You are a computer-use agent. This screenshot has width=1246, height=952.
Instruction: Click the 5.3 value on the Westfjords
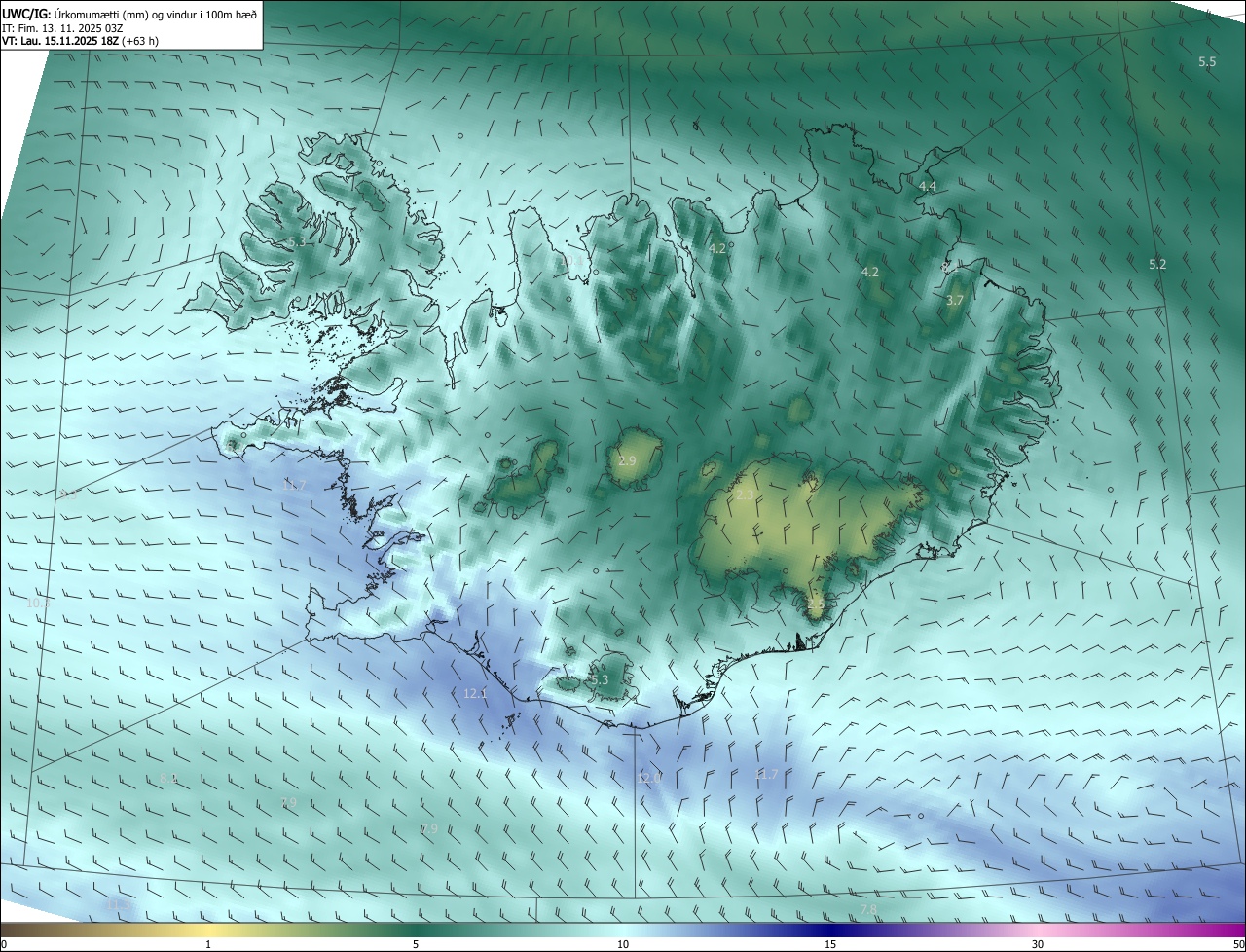pos(297,241)
